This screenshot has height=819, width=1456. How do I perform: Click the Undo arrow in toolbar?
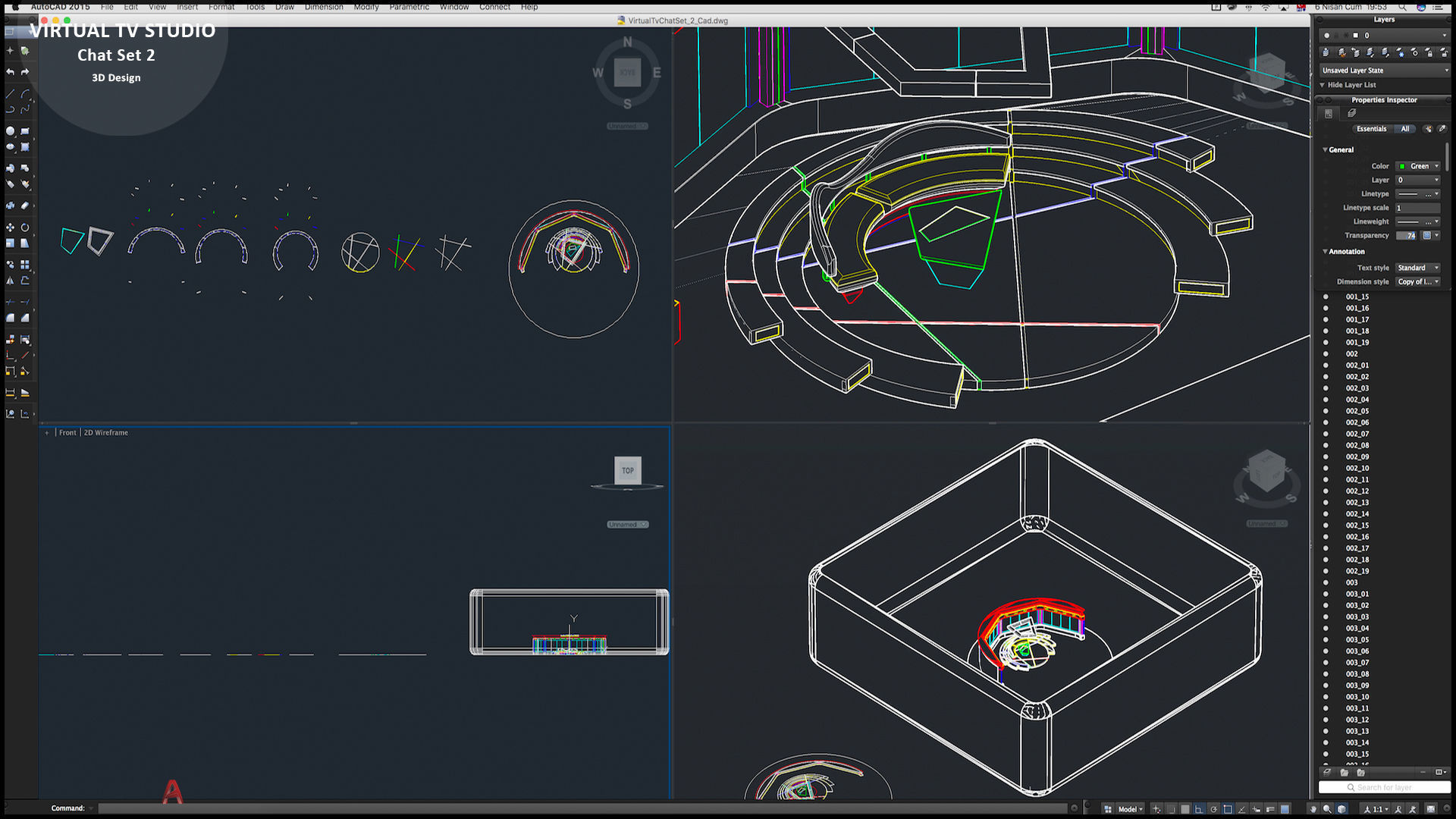[x=10, y=72]
